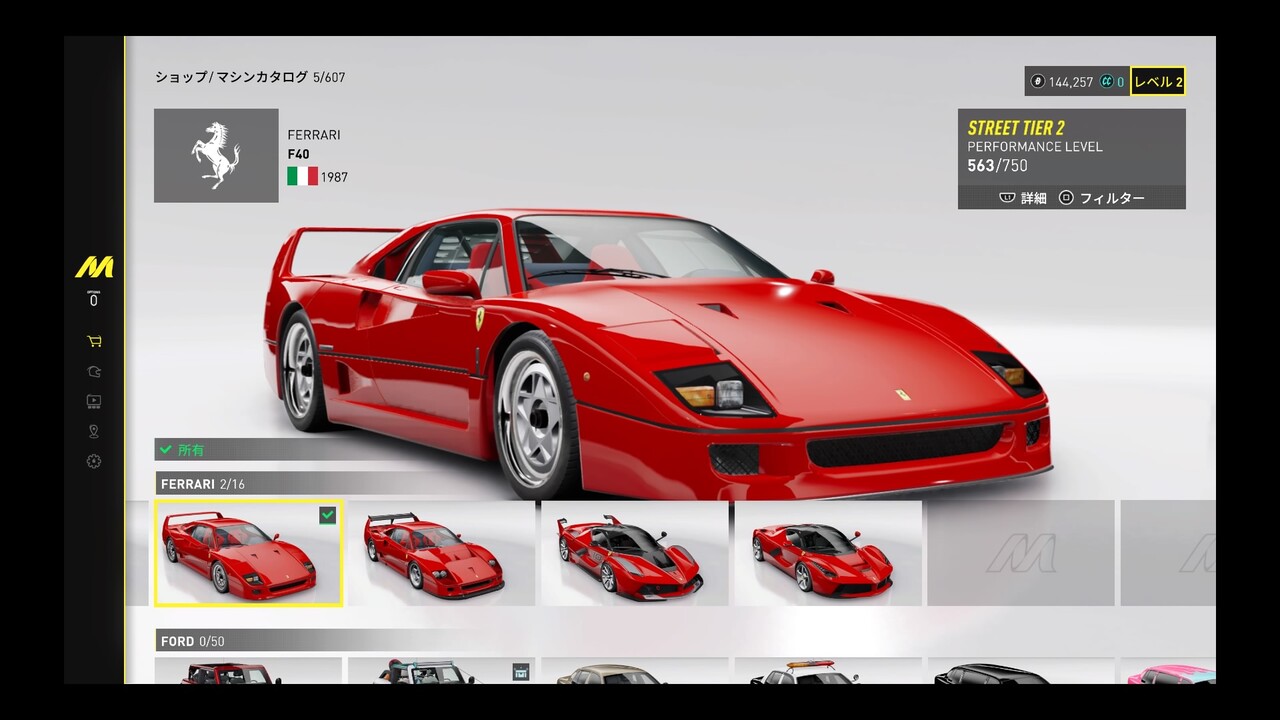Click the badge icon on second Ford thumbnail

(x=520, y=672)
